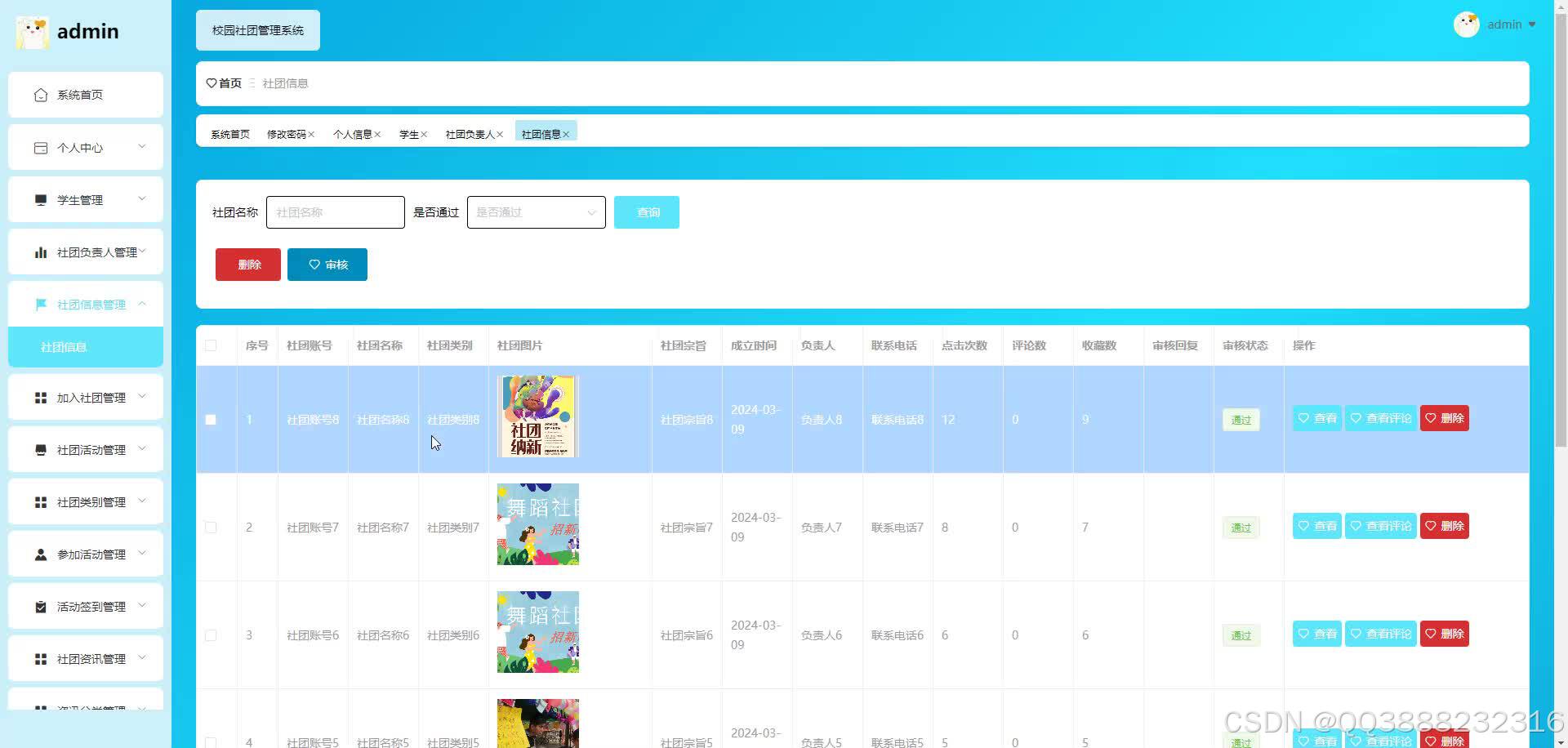Click the card icon beside 个人中心
This screenshot has width=1568, height=748.
pos(41,148)
